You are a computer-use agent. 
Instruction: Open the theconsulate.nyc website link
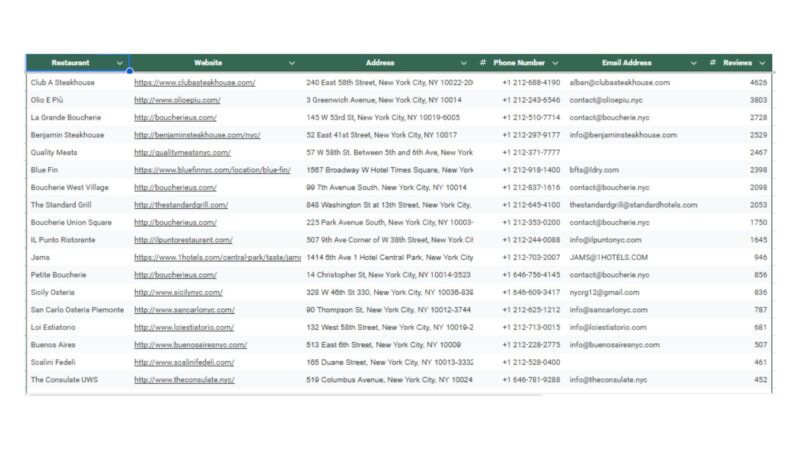click(x=184, y=380)
